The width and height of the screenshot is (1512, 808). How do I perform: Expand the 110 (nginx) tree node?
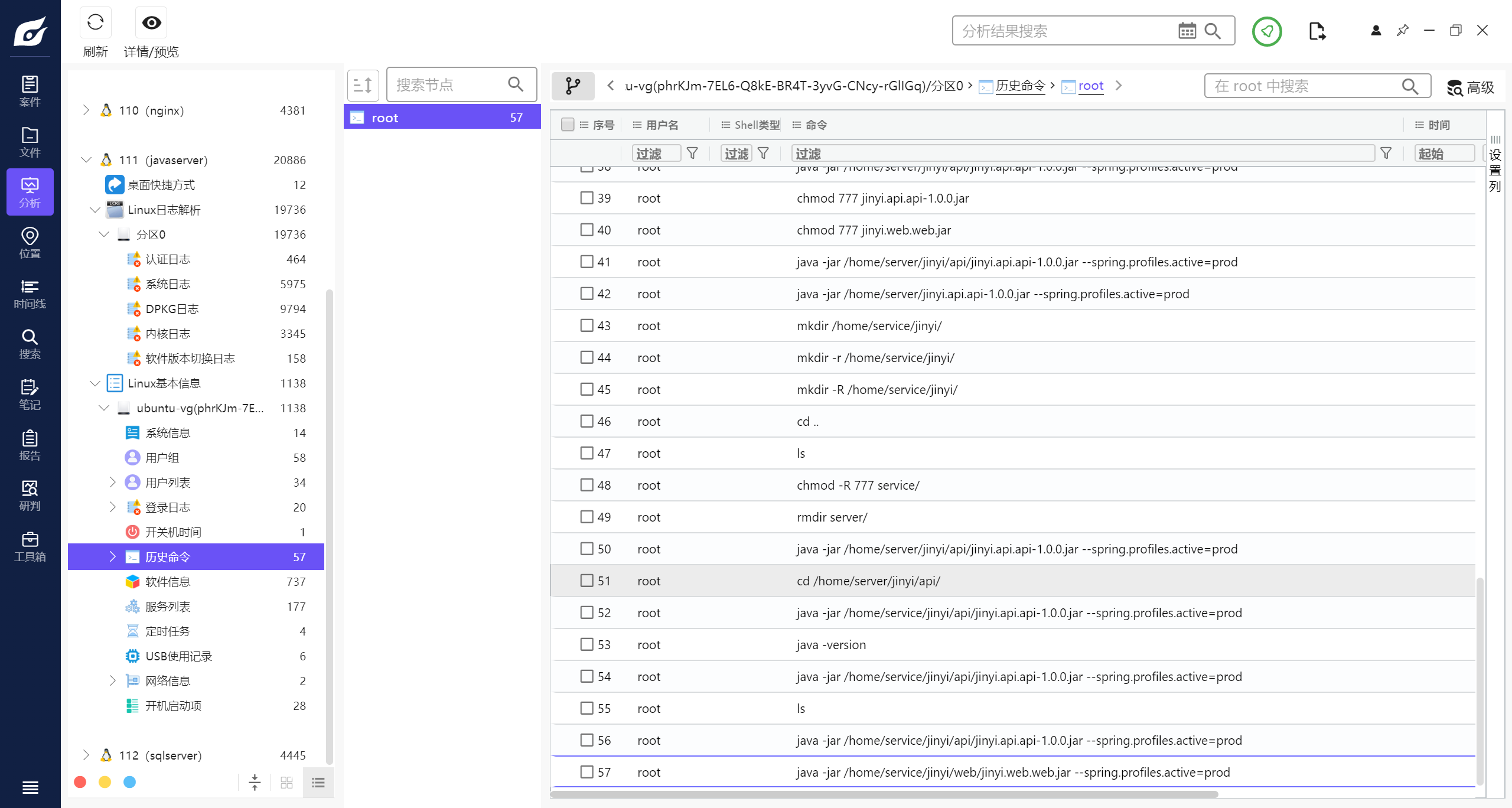click(x=86, y=110)
